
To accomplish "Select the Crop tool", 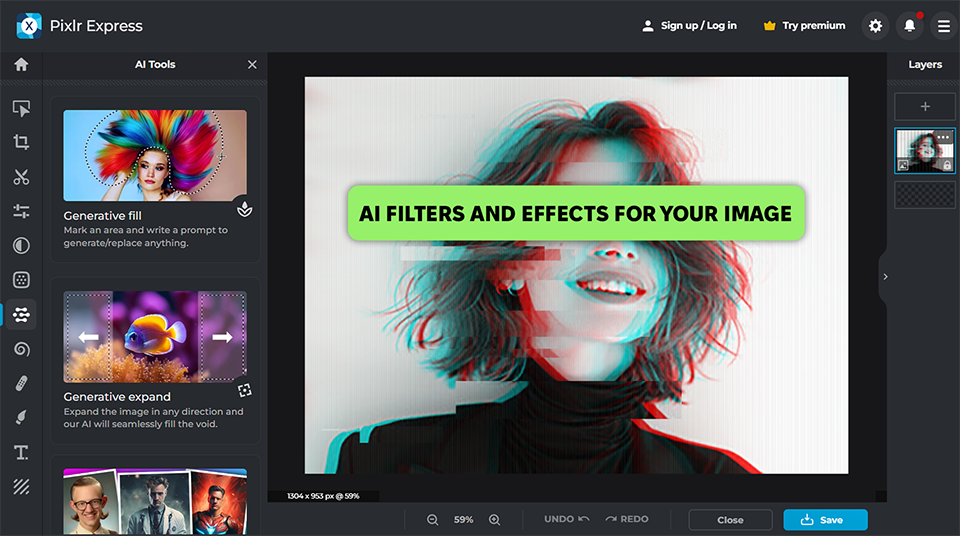I will pyautogui.click(x=21, y=142).
